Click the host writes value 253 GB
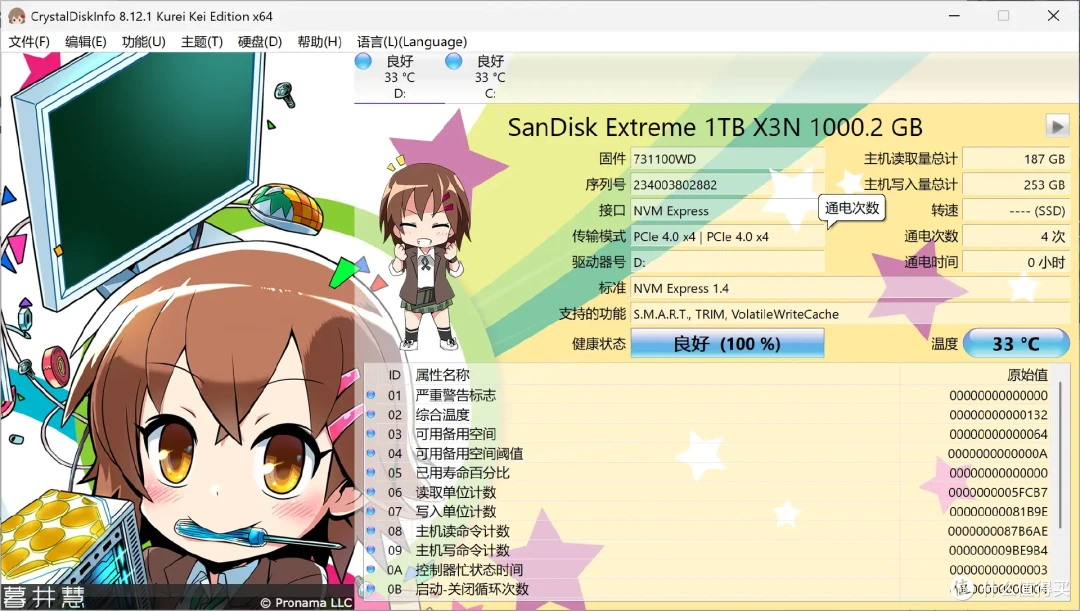Viewport: 1080px width, 611px height. (1016, 185)
